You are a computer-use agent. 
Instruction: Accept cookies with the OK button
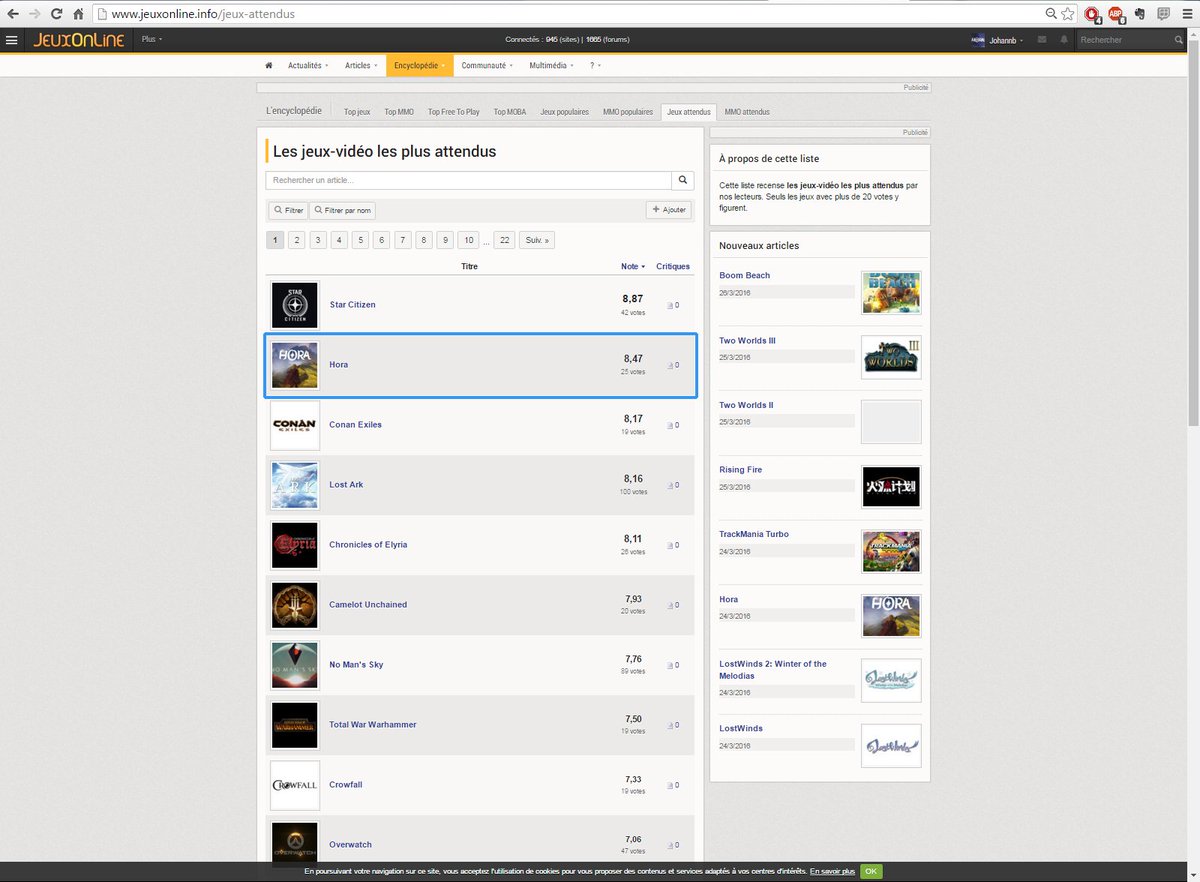[871, 872]
